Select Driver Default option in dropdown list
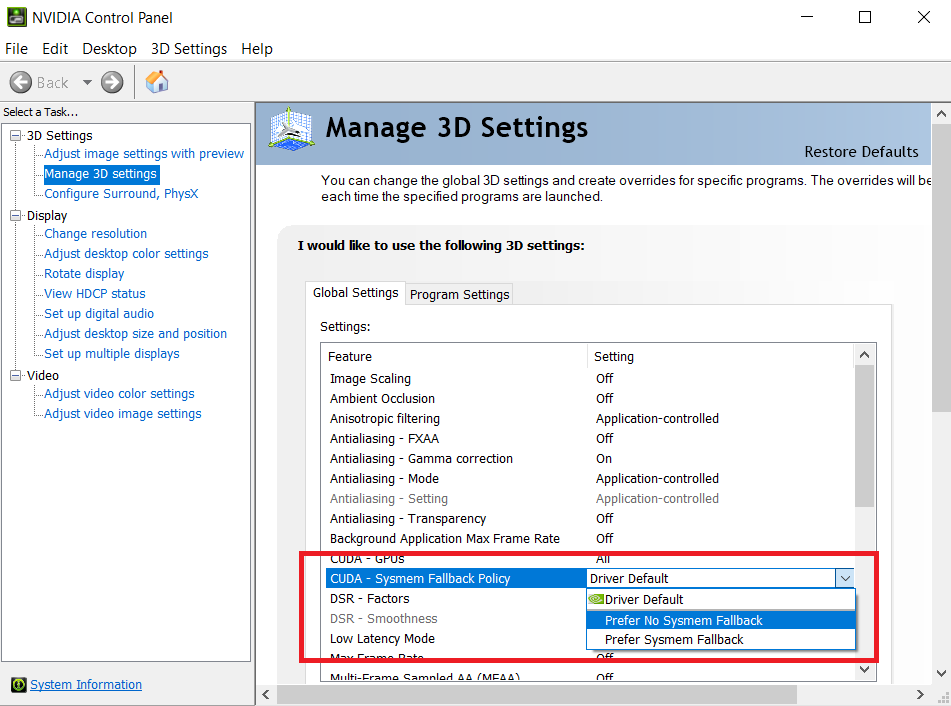Viewport: 951px width, 706px height. (x=644, y=599)
